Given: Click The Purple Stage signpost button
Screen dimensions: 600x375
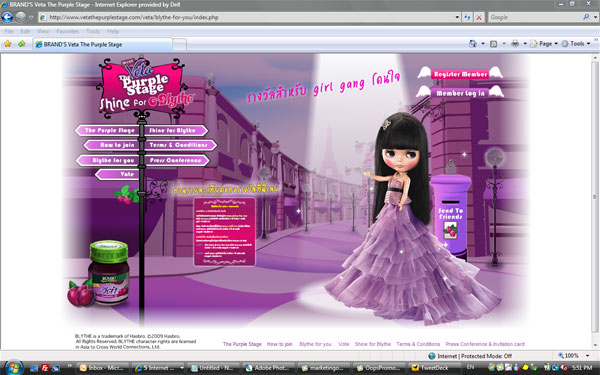Looking at the screenshot, I should tap(108, 130).
